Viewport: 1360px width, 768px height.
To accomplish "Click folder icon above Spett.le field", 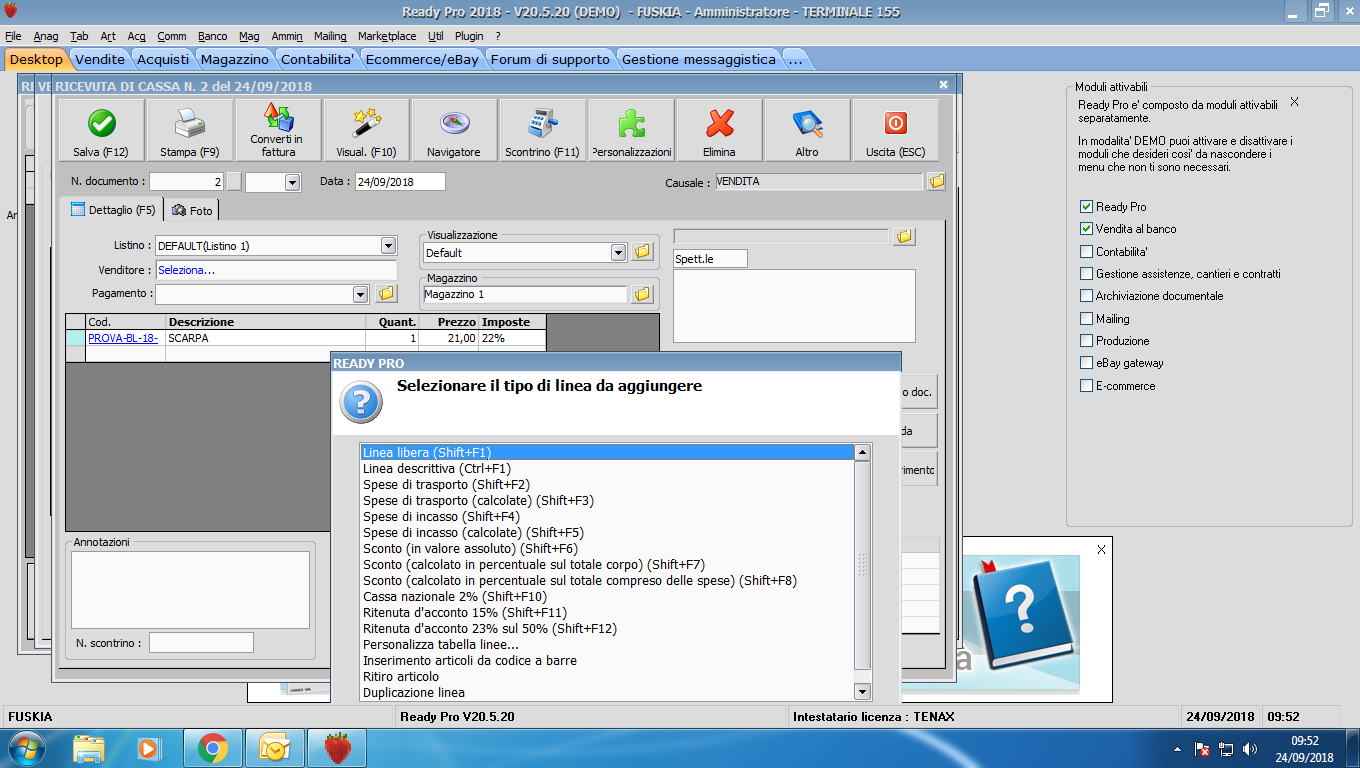I will point(904,236).
